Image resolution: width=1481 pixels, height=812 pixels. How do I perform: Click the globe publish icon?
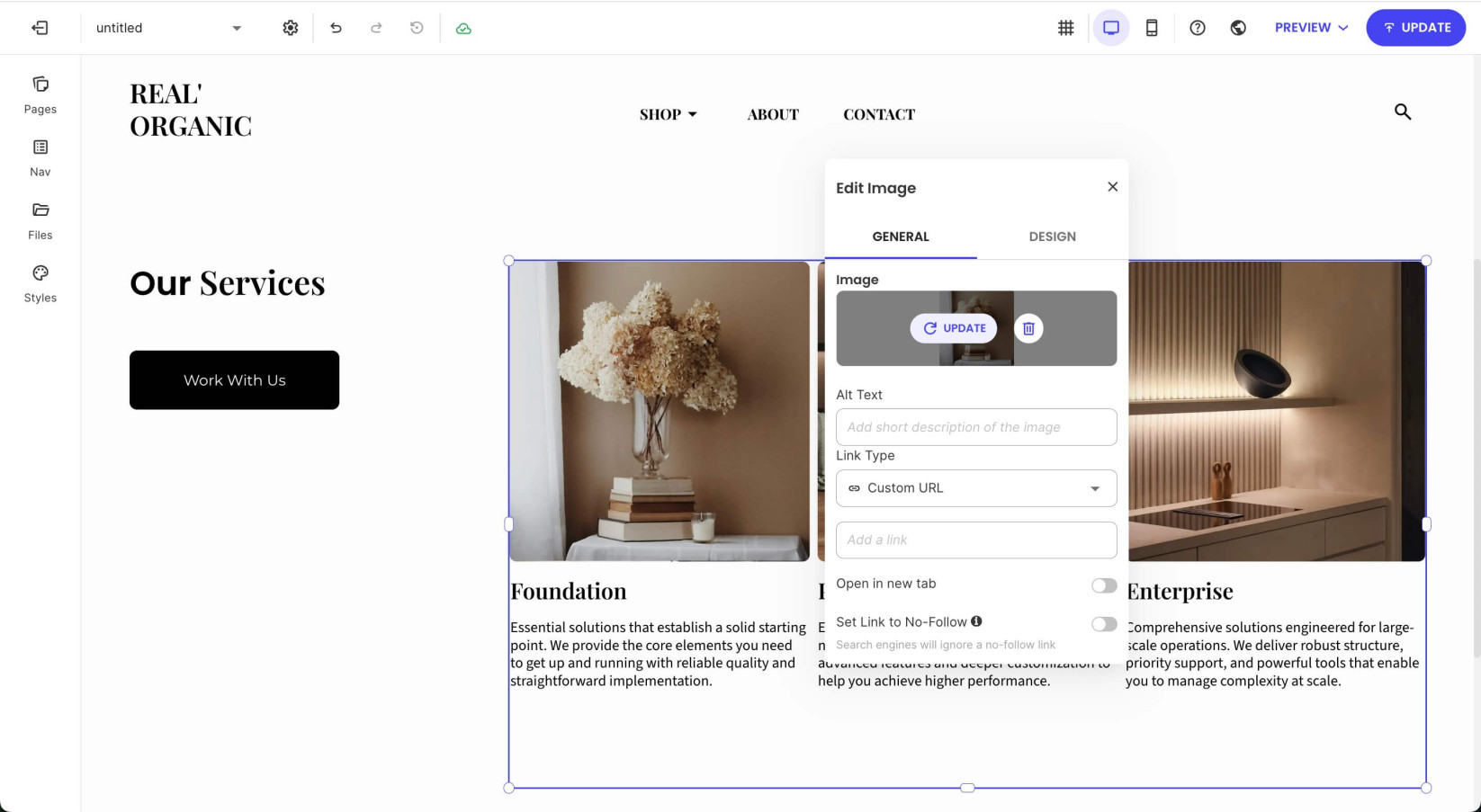[1238, 28]
